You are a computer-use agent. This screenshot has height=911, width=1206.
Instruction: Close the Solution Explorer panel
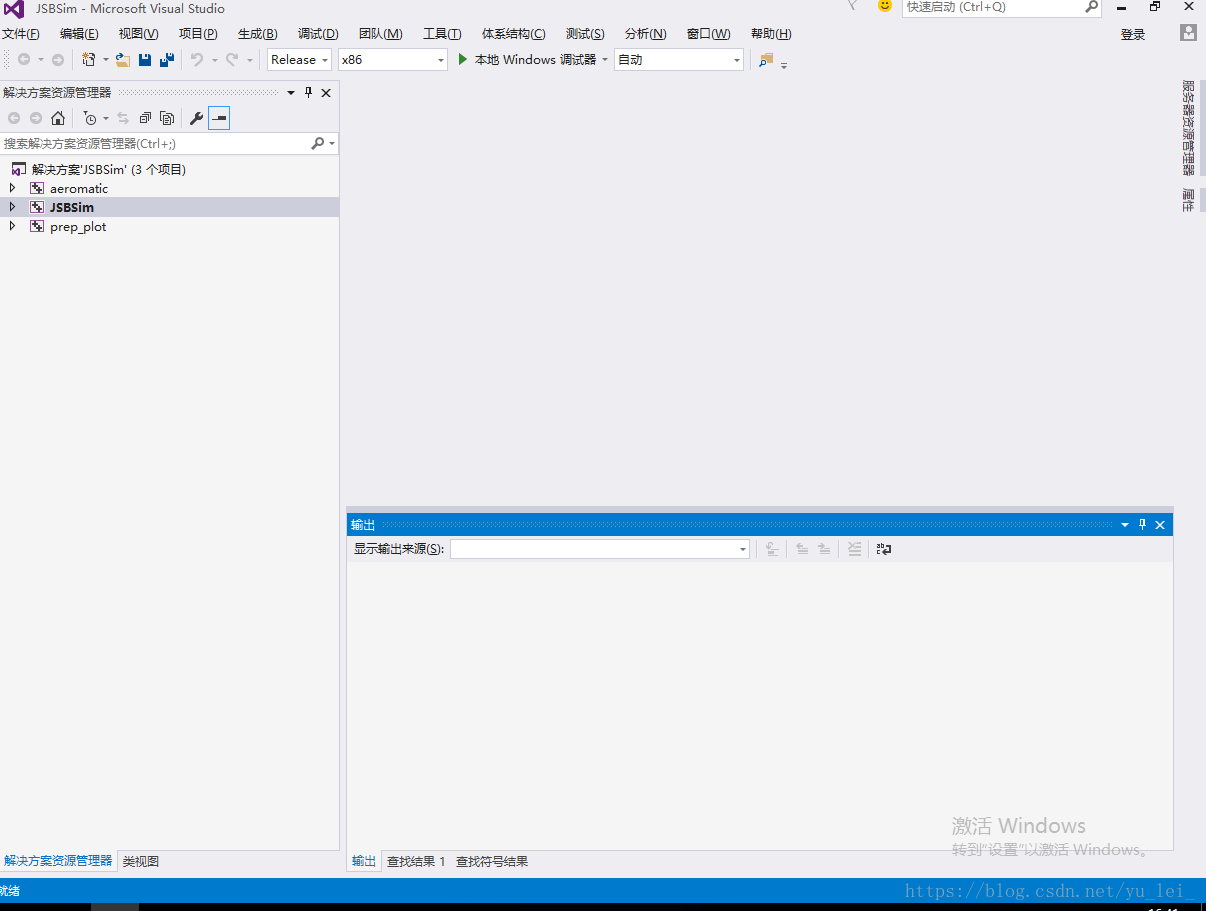(x=326, y=92)
